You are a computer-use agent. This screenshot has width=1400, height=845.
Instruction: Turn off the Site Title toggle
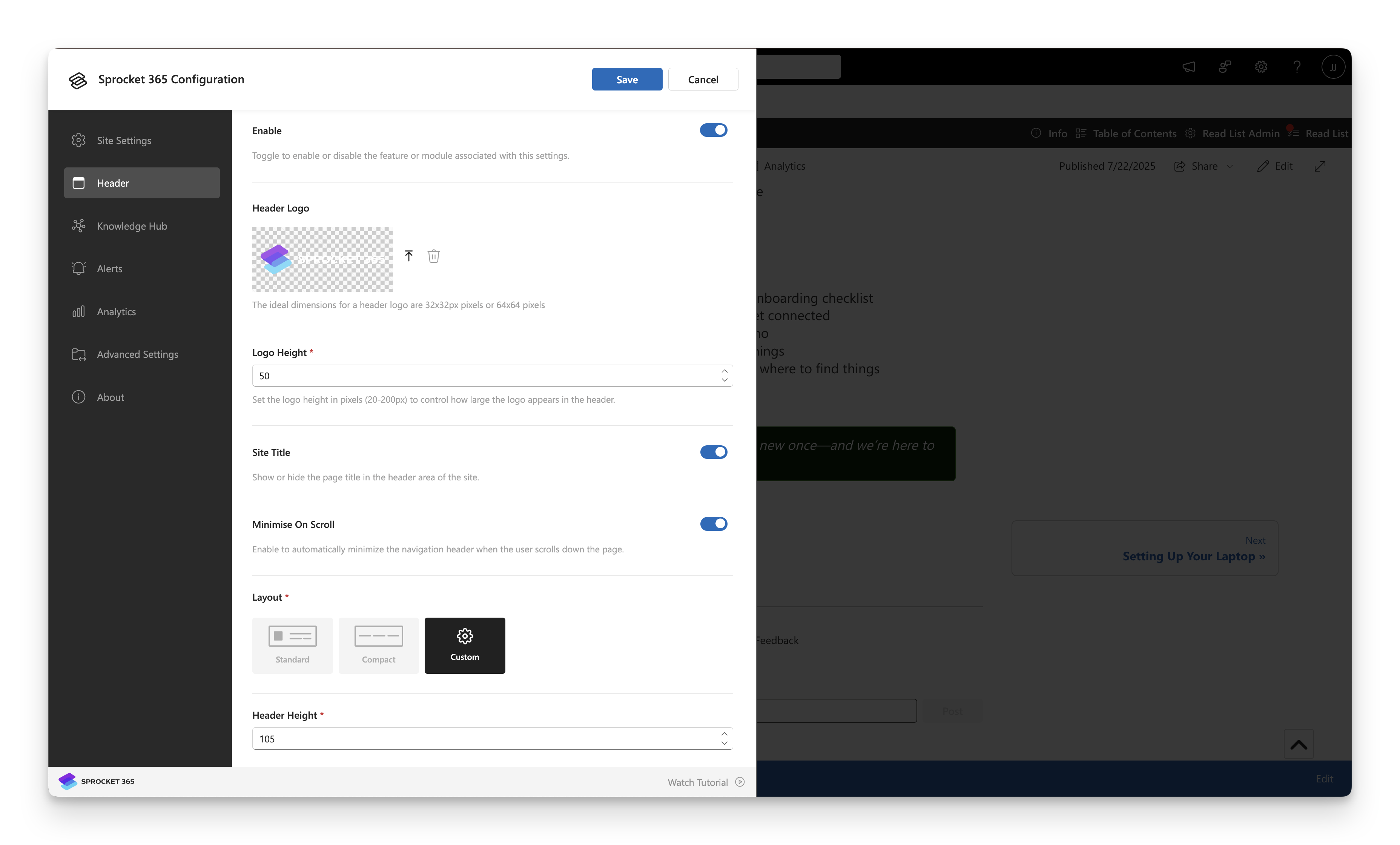(713, 452)
